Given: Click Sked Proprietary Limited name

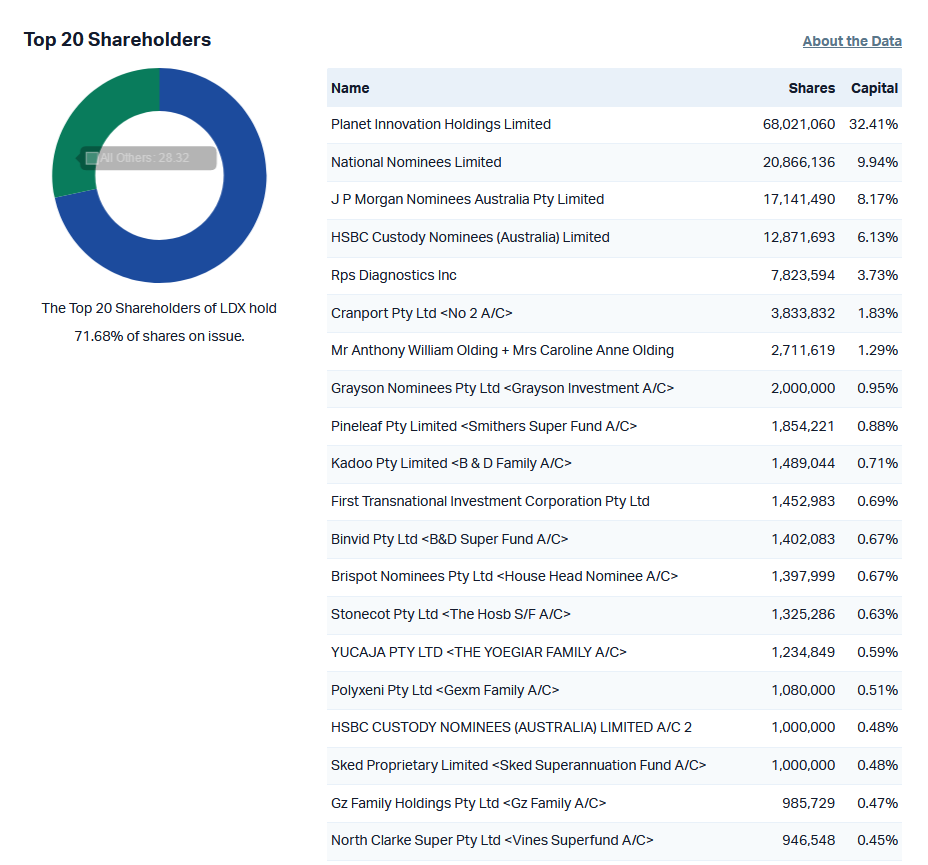Looking at the screenshot, I should [518, 765].
